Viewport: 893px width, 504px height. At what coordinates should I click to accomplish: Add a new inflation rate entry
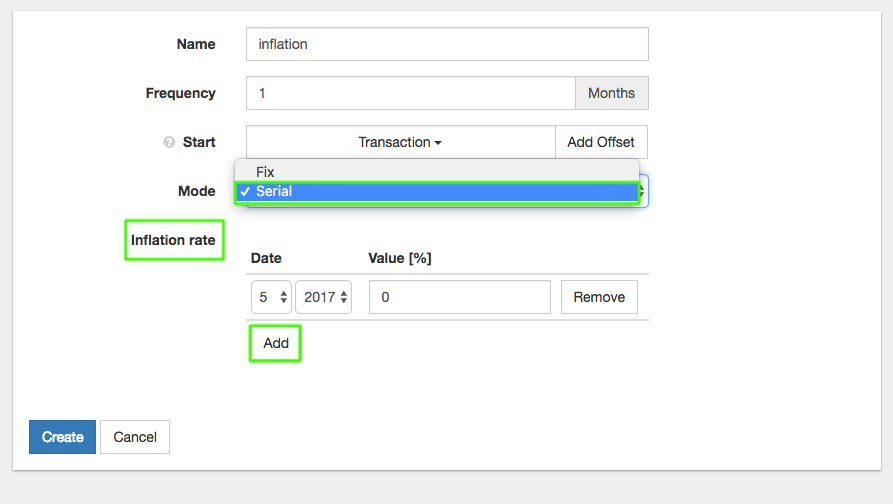point(276,343)
